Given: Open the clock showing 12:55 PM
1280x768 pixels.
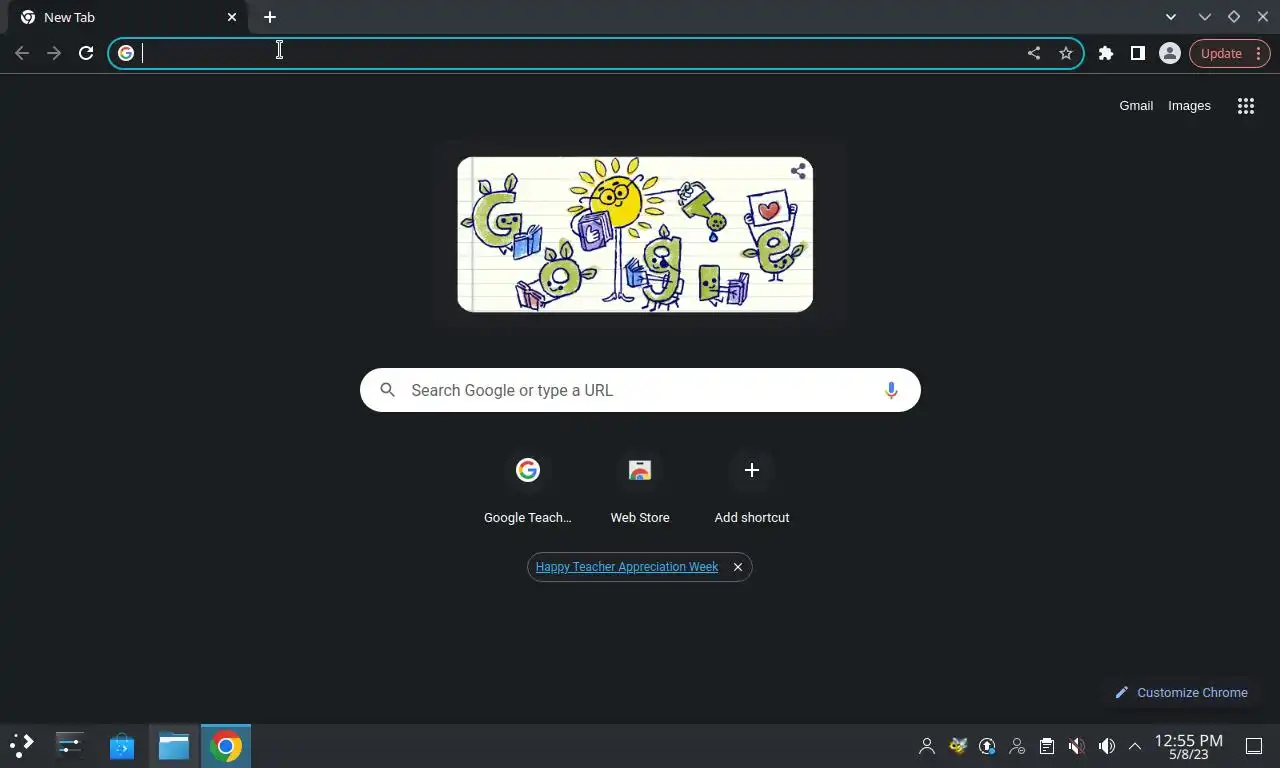Looking at the screenshot, I should point(1189,746).
